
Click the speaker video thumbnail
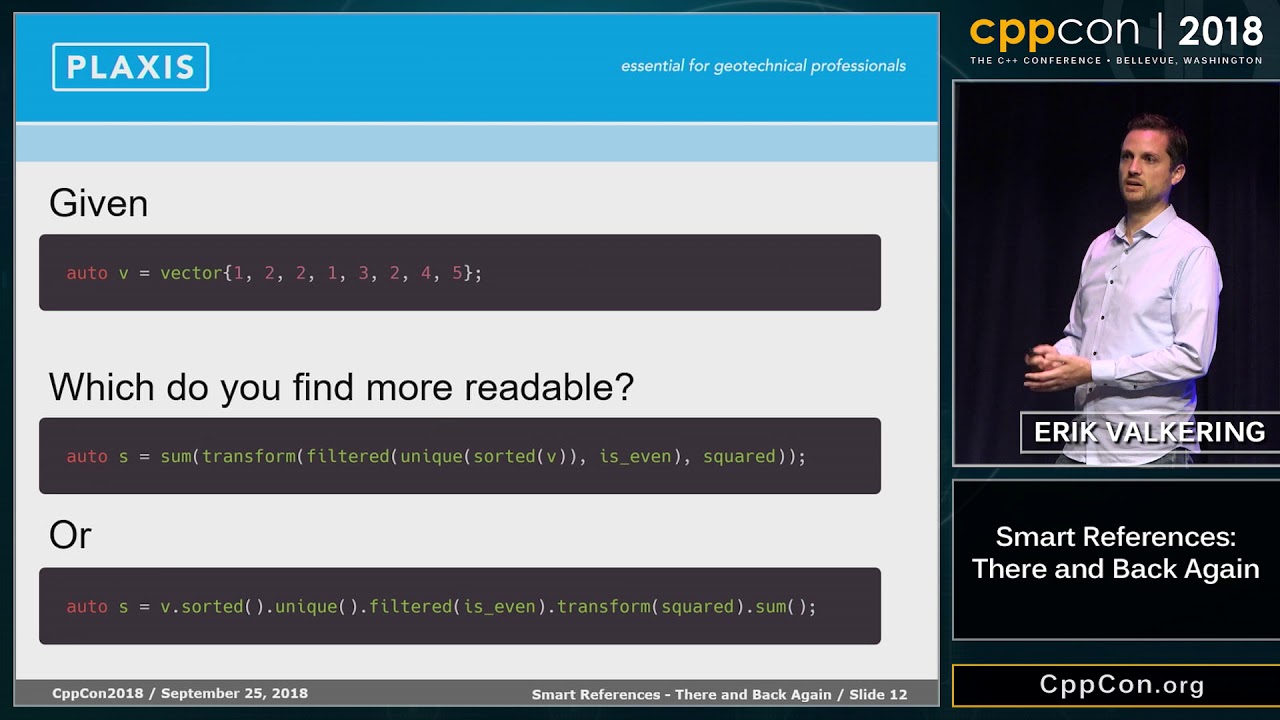click(1116, 273)
